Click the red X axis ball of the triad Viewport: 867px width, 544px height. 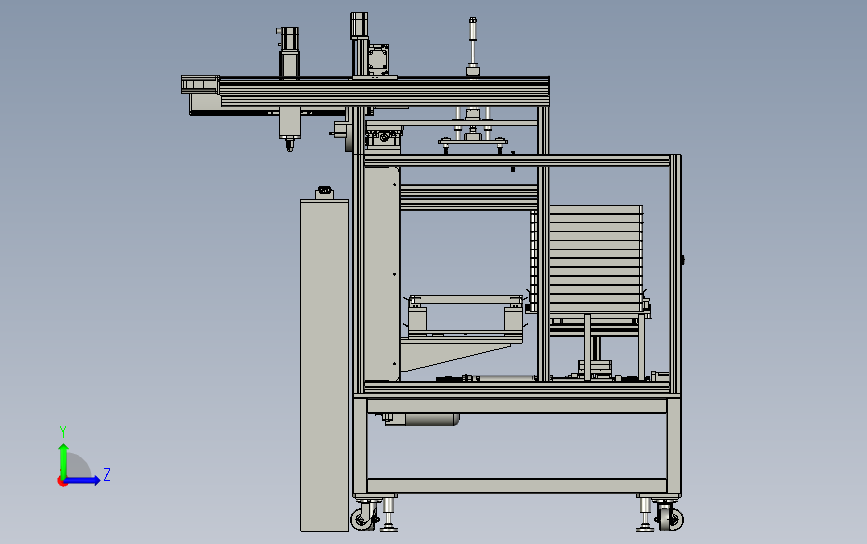62,482
